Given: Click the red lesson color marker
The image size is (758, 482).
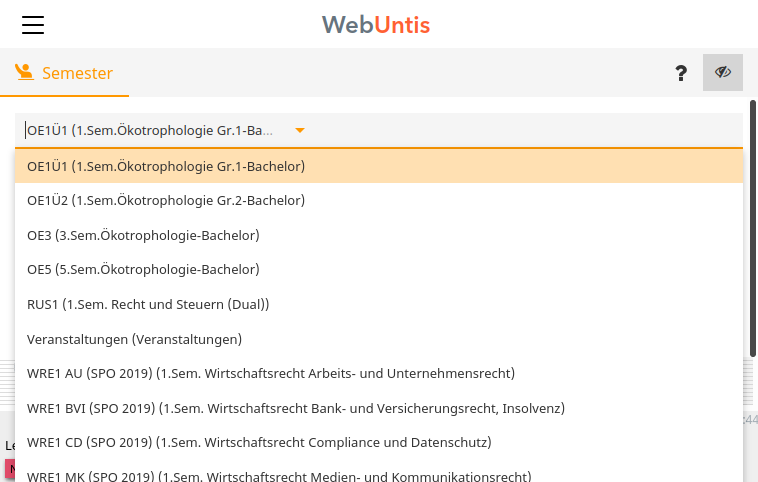Looking at the screenshot, I should (x=9, y=469).
